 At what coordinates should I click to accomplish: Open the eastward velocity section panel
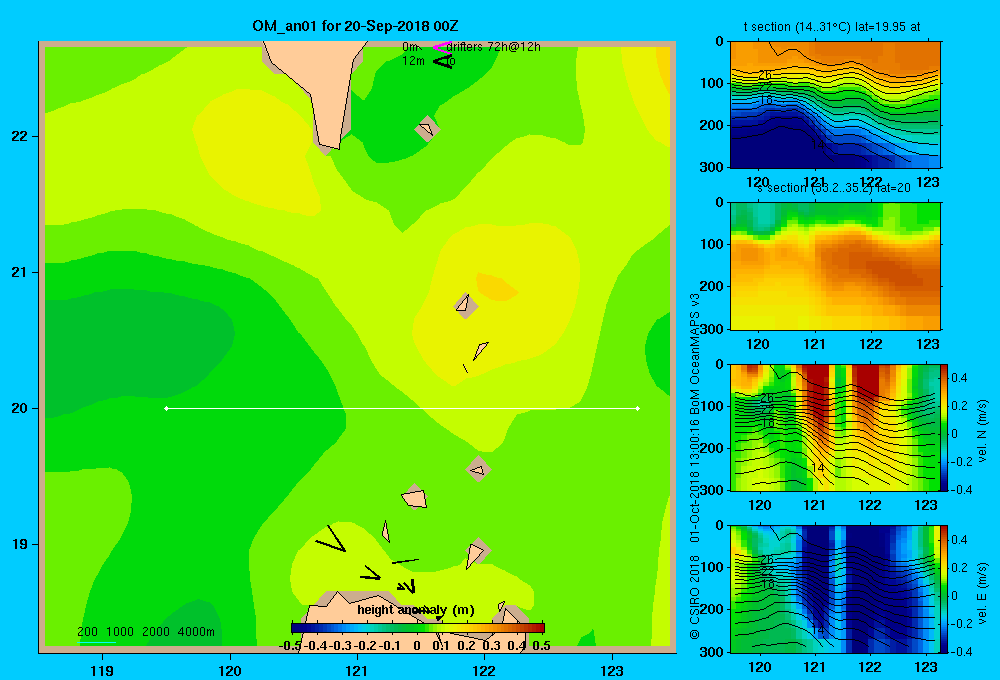pyautogui.click(x=834, y=588)
